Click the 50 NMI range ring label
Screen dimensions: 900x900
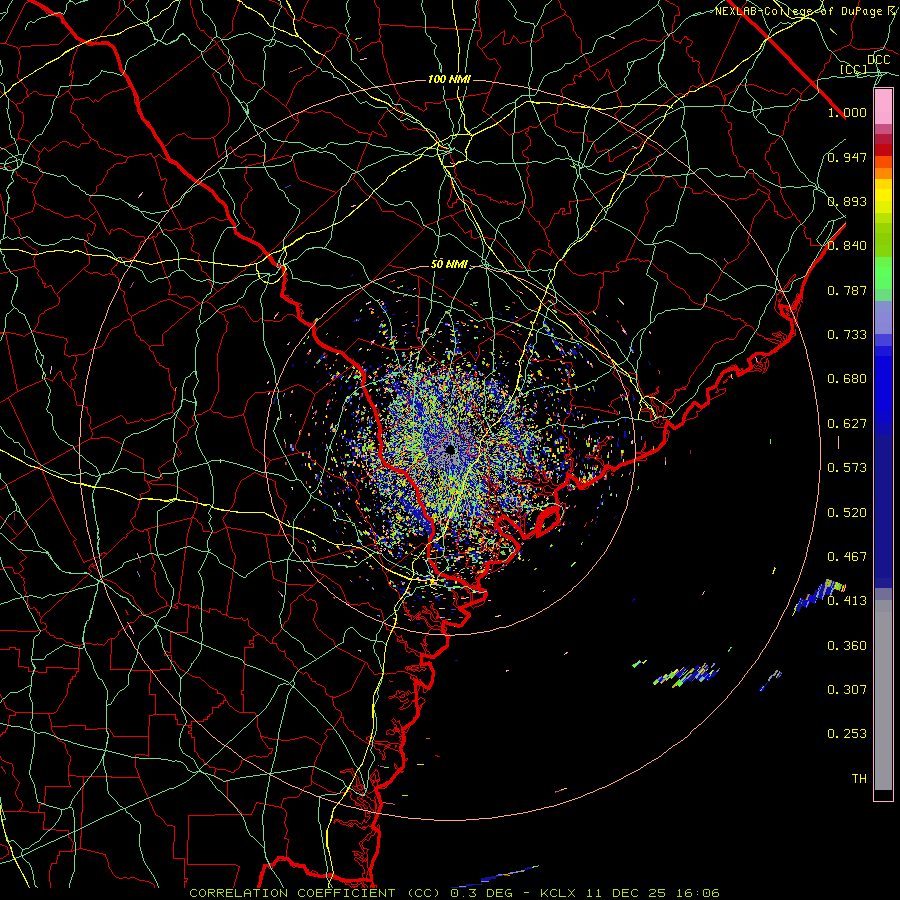tap(449, 265)
